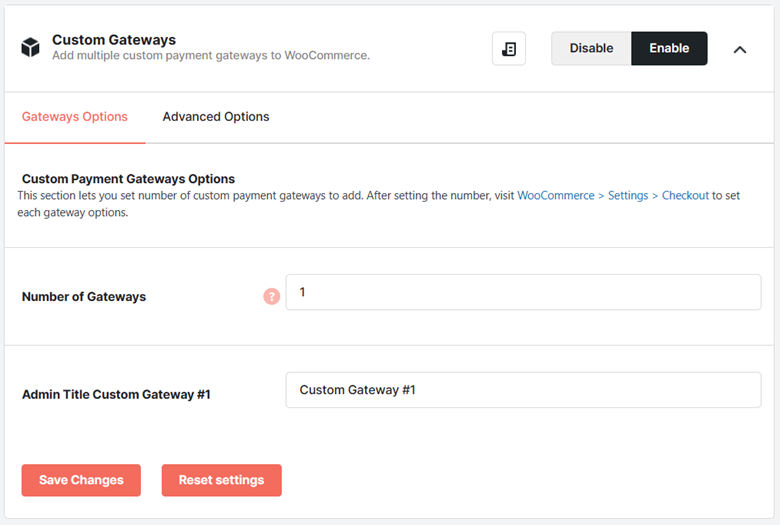Save Changes to the gateway settings
780x525 pixels.
[x=81, y=480]
